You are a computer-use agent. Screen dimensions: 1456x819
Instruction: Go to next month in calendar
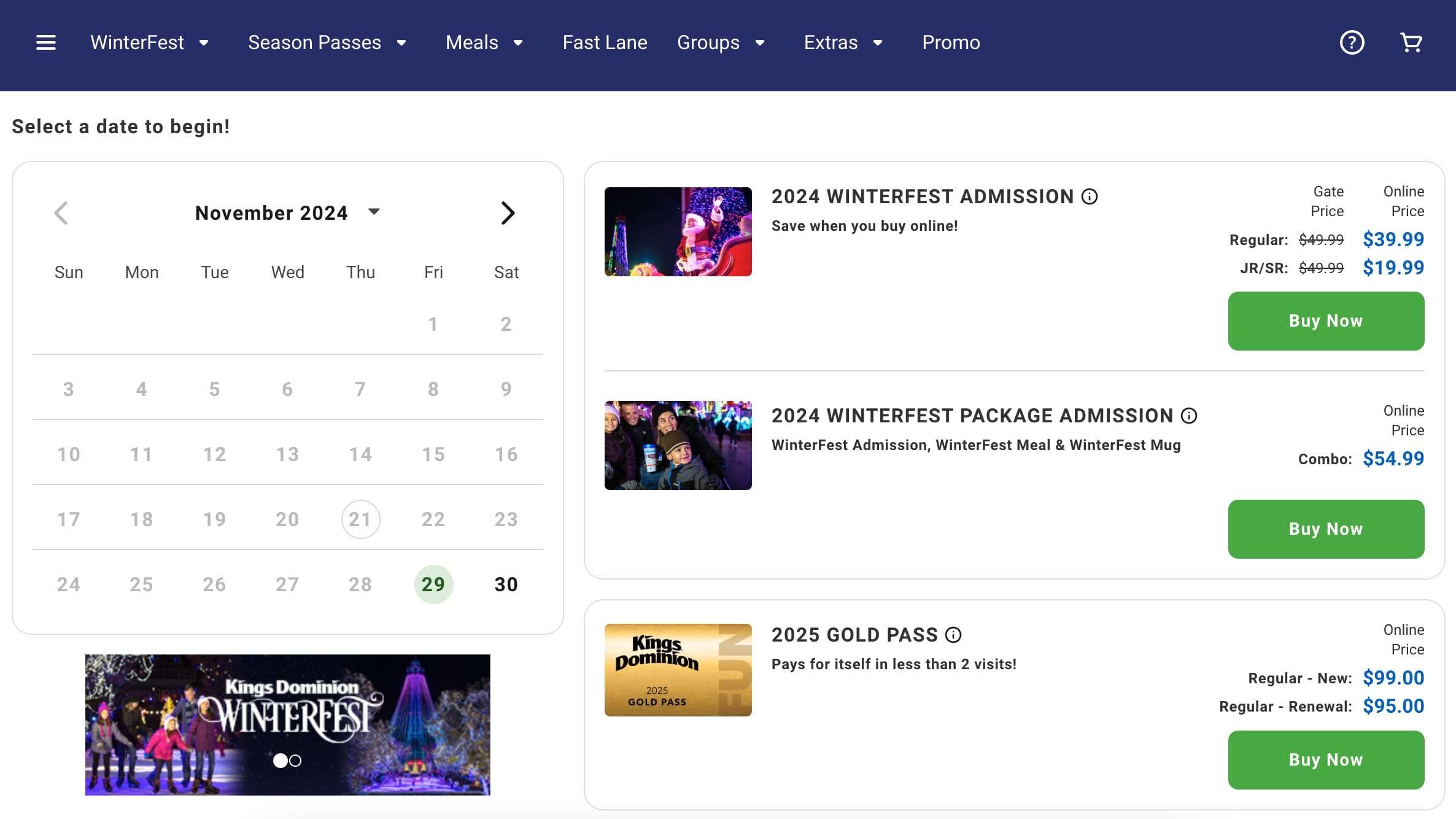click(x=508, y=213)
